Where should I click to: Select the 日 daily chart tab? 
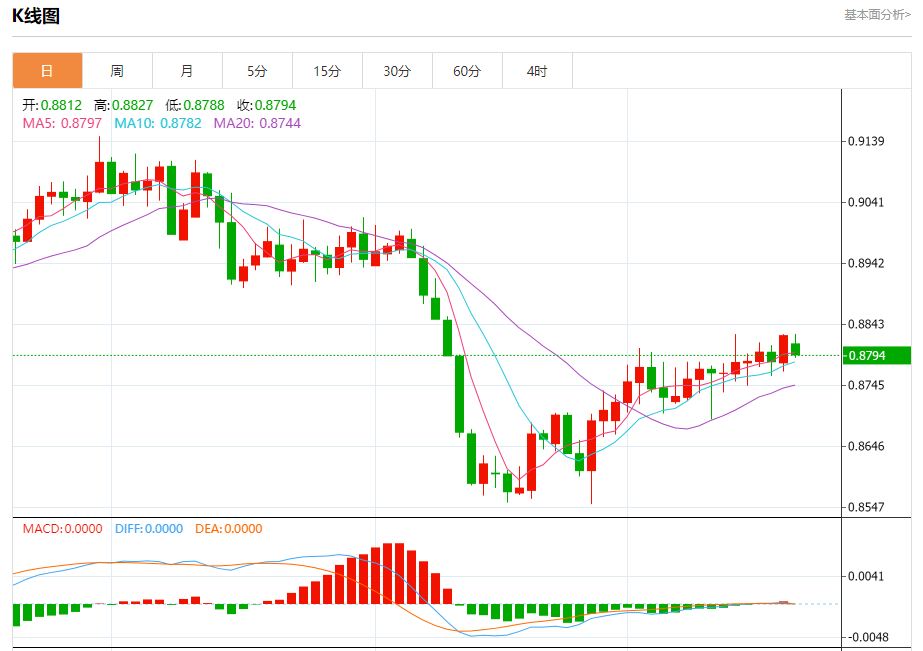point(47,71)
